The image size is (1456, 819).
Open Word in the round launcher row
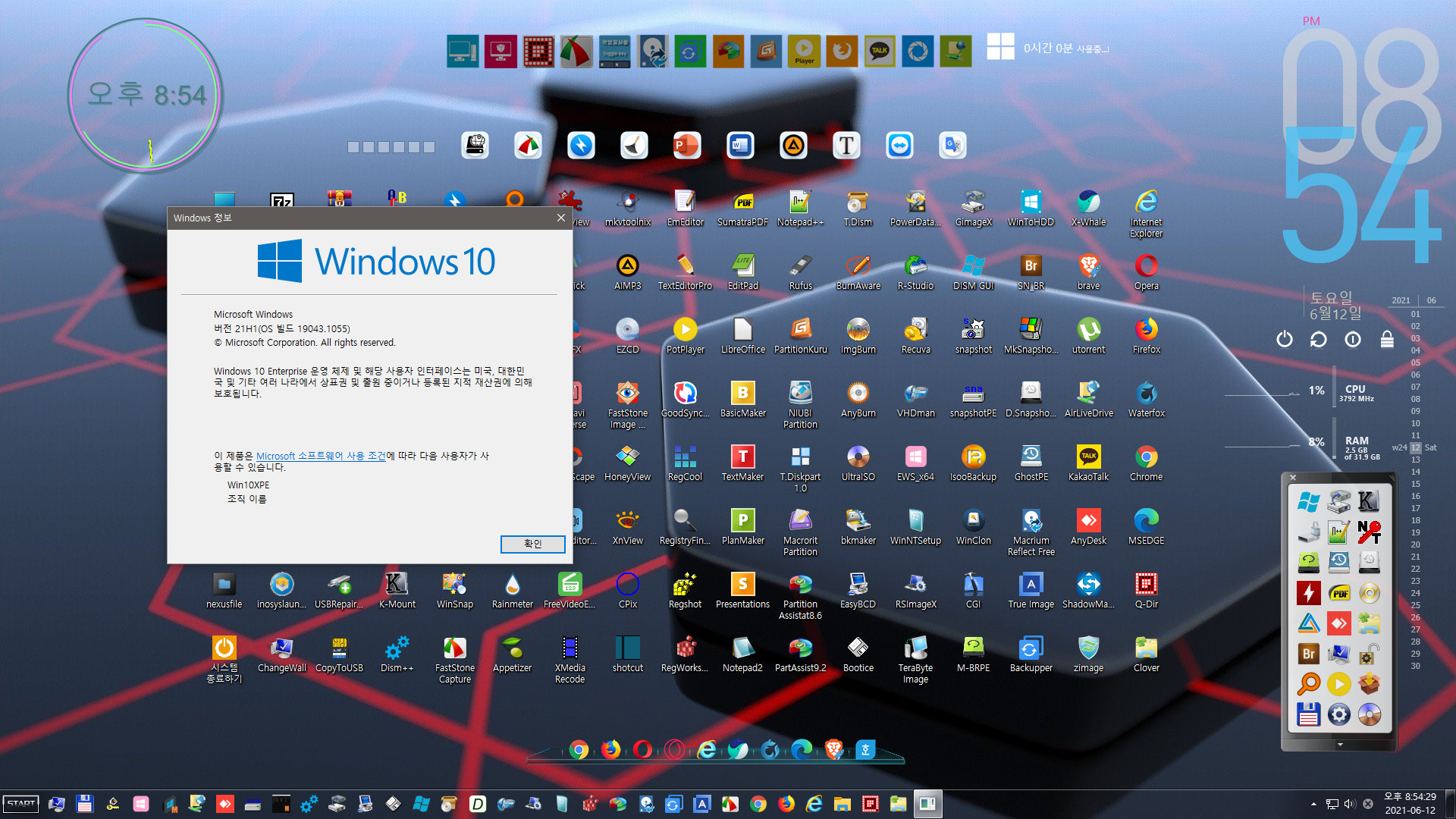(x=740, y=145)
